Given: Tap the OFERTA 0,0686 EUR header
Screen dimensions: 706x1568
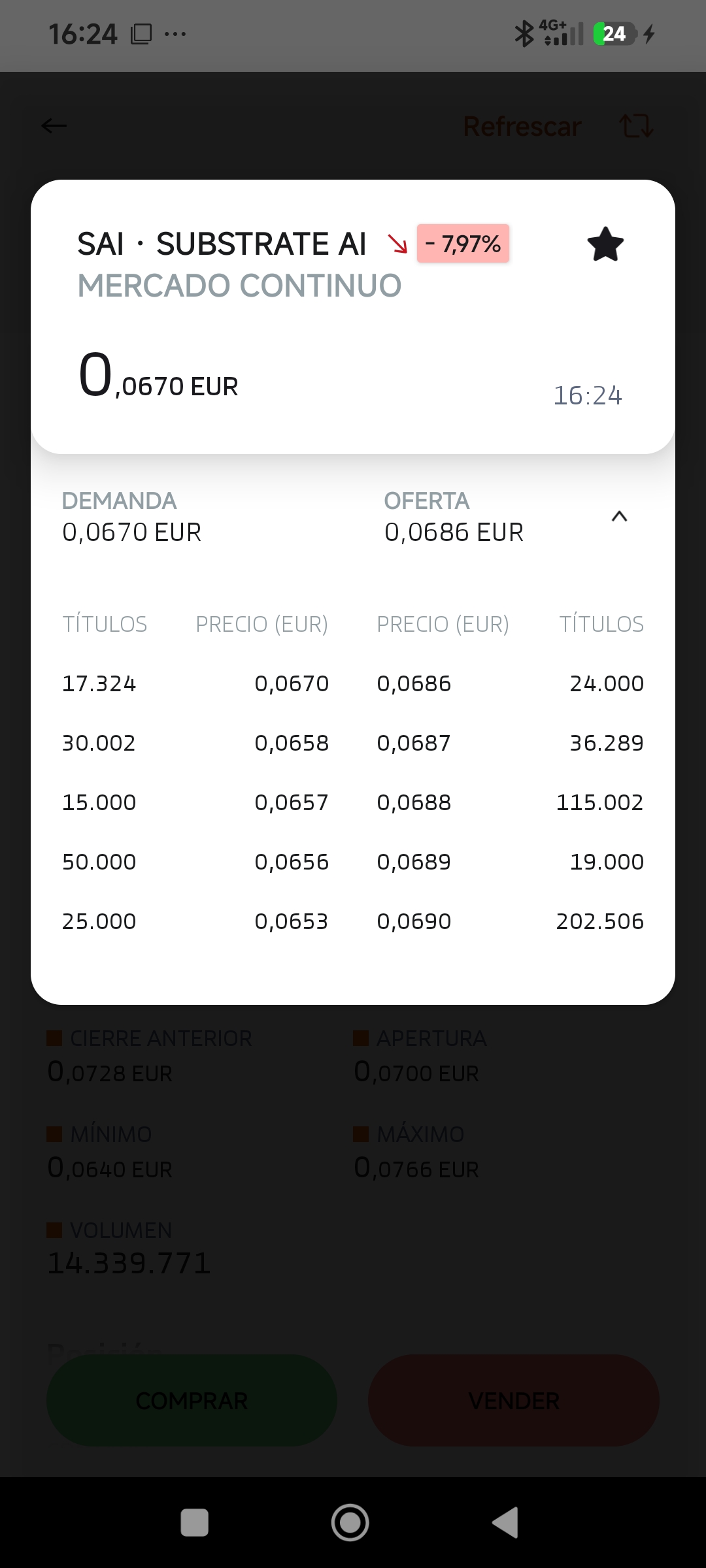Looking at the screenshot, I should (x=454, y=517).
